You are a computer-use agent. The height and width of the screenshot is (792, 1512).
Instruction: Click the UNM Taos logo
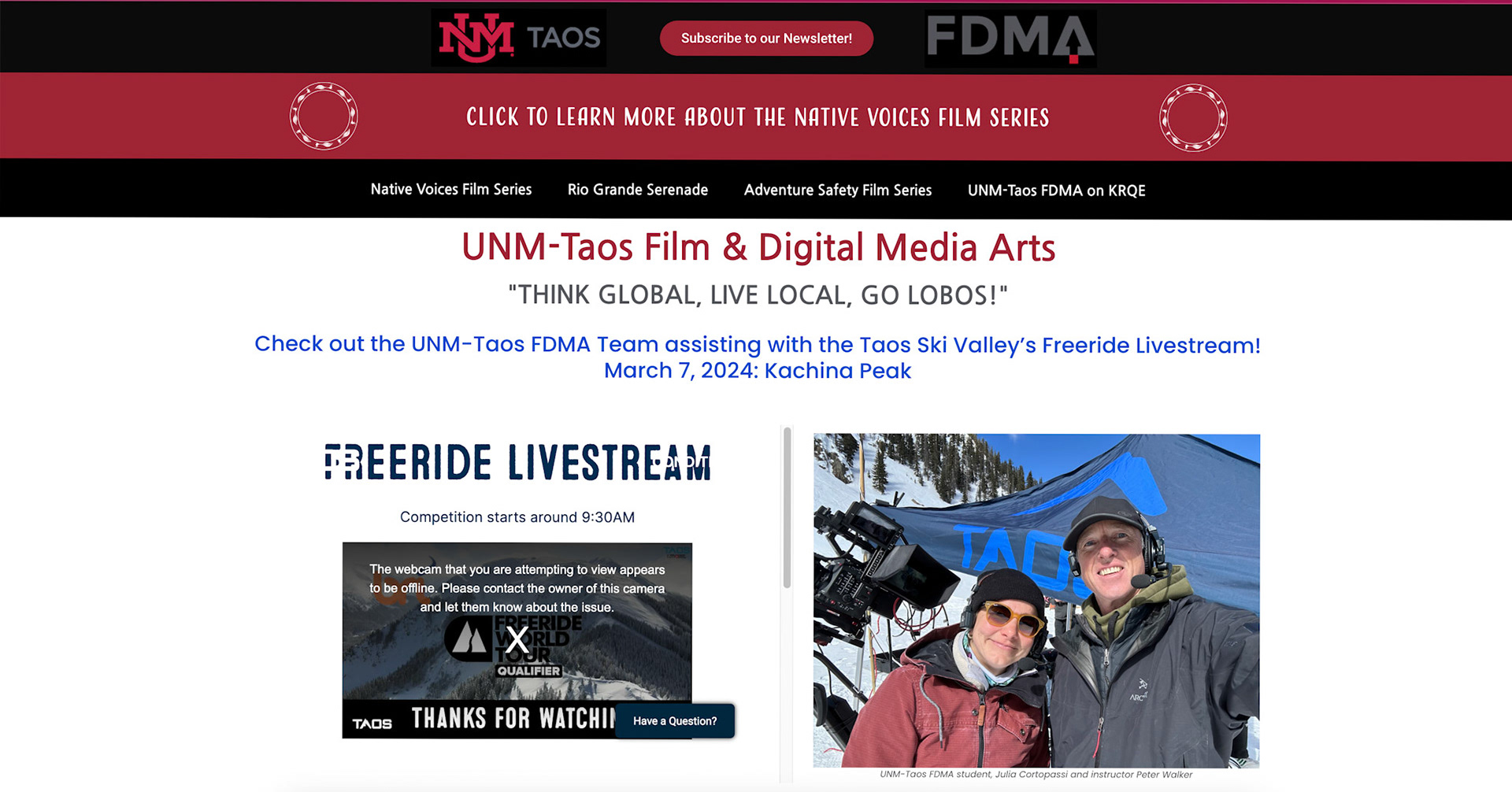pyautogui.click(x=519, y=38)
